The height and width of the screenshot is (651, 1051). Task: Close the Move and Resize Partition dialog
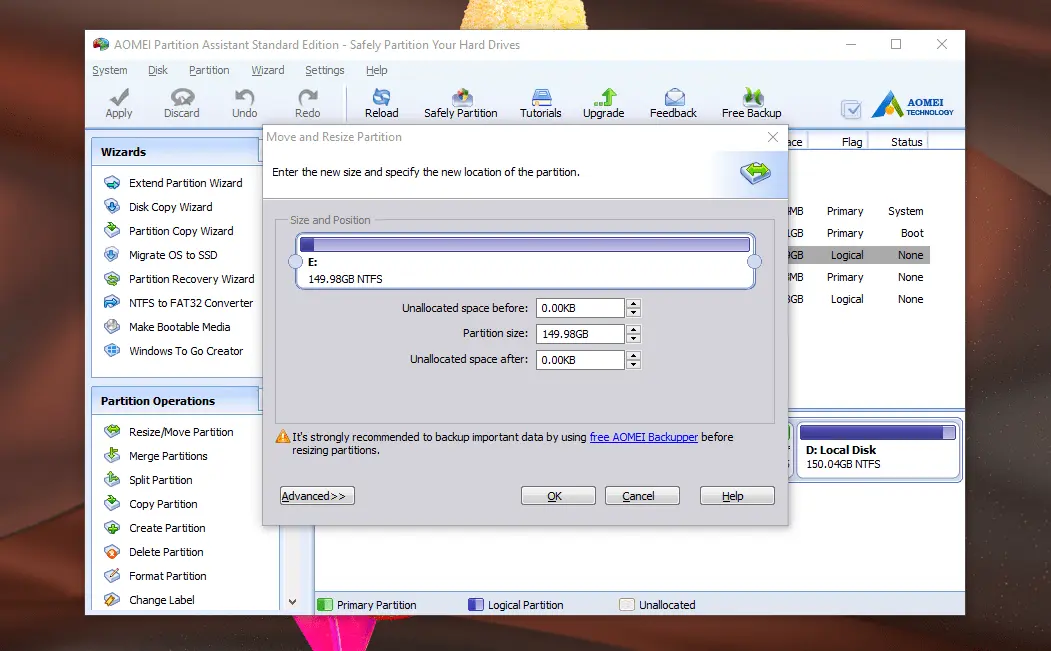point(773,137)
